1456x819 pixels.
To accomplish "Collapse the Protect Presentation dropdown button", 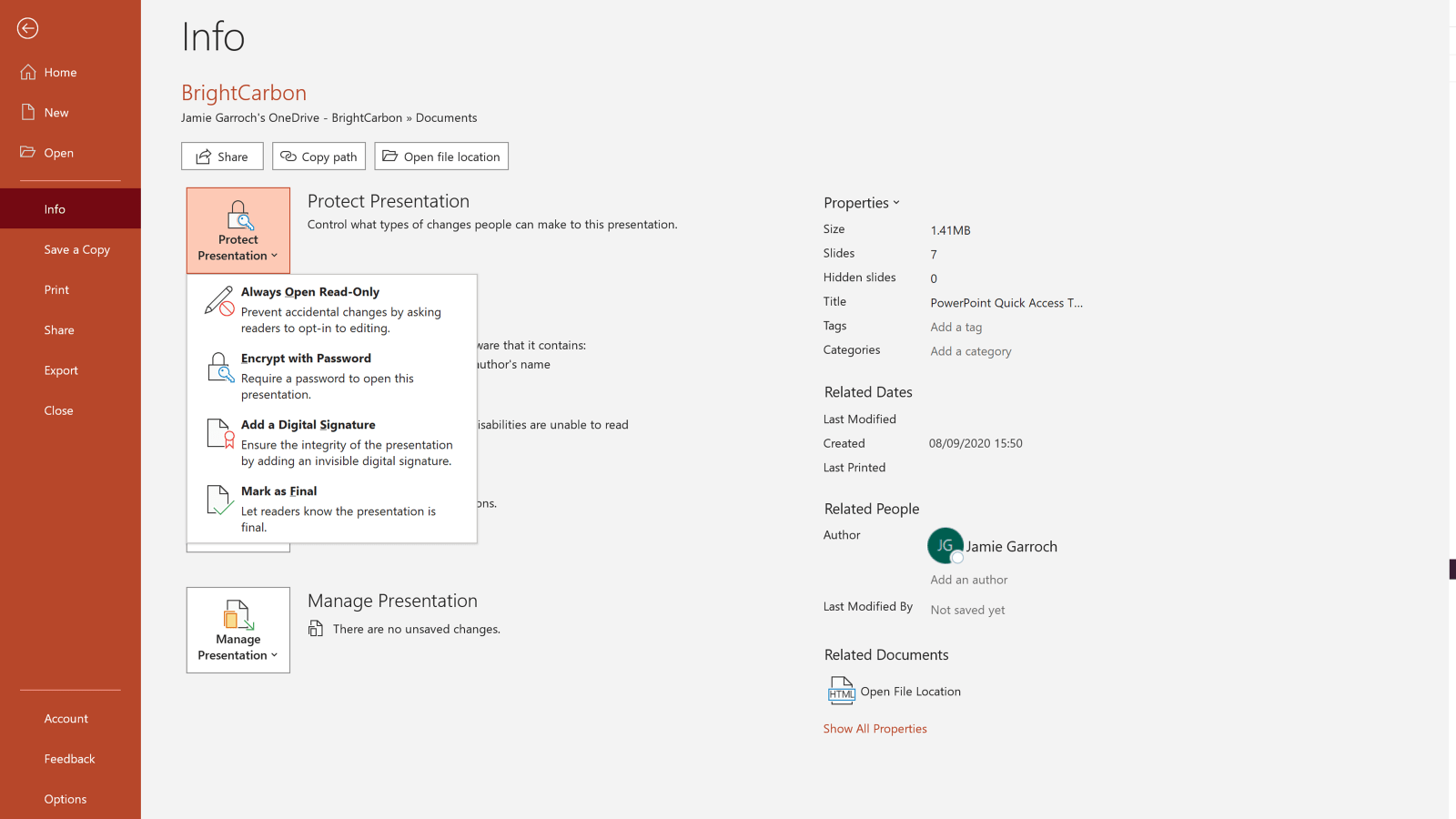I will coord(238,231).
